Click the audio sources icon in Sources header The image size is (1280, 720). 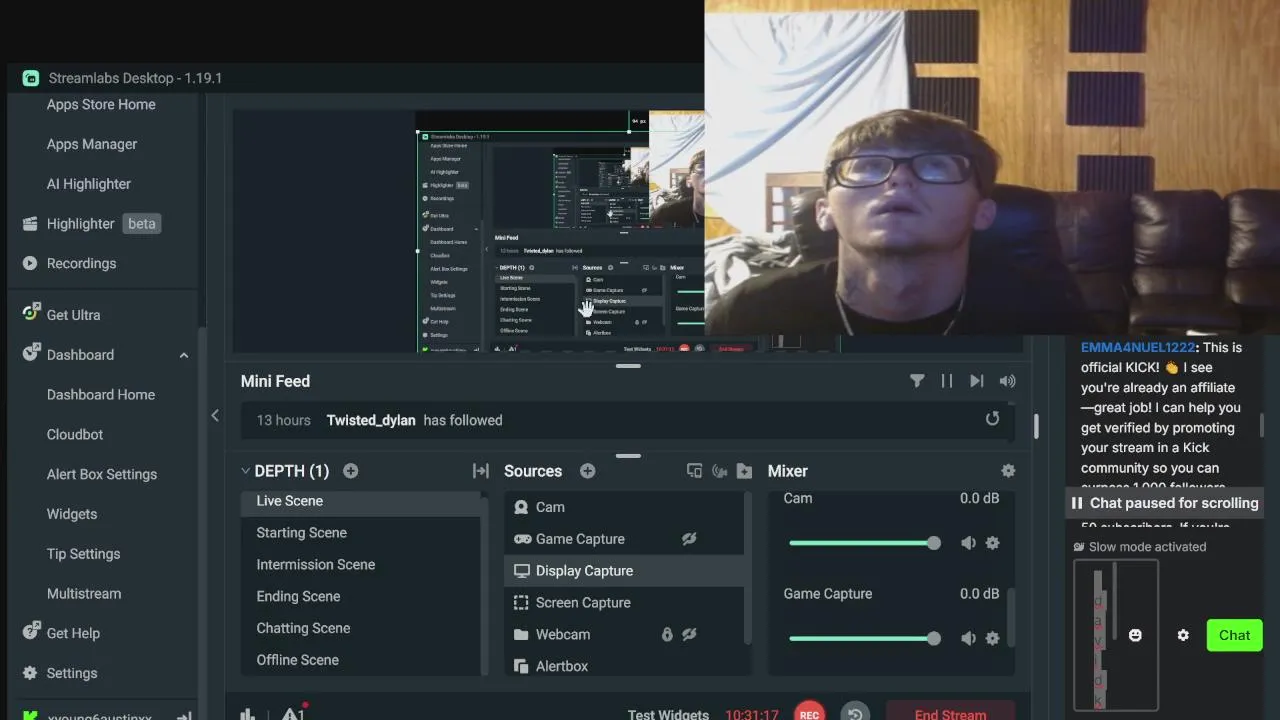coord(719,471)
